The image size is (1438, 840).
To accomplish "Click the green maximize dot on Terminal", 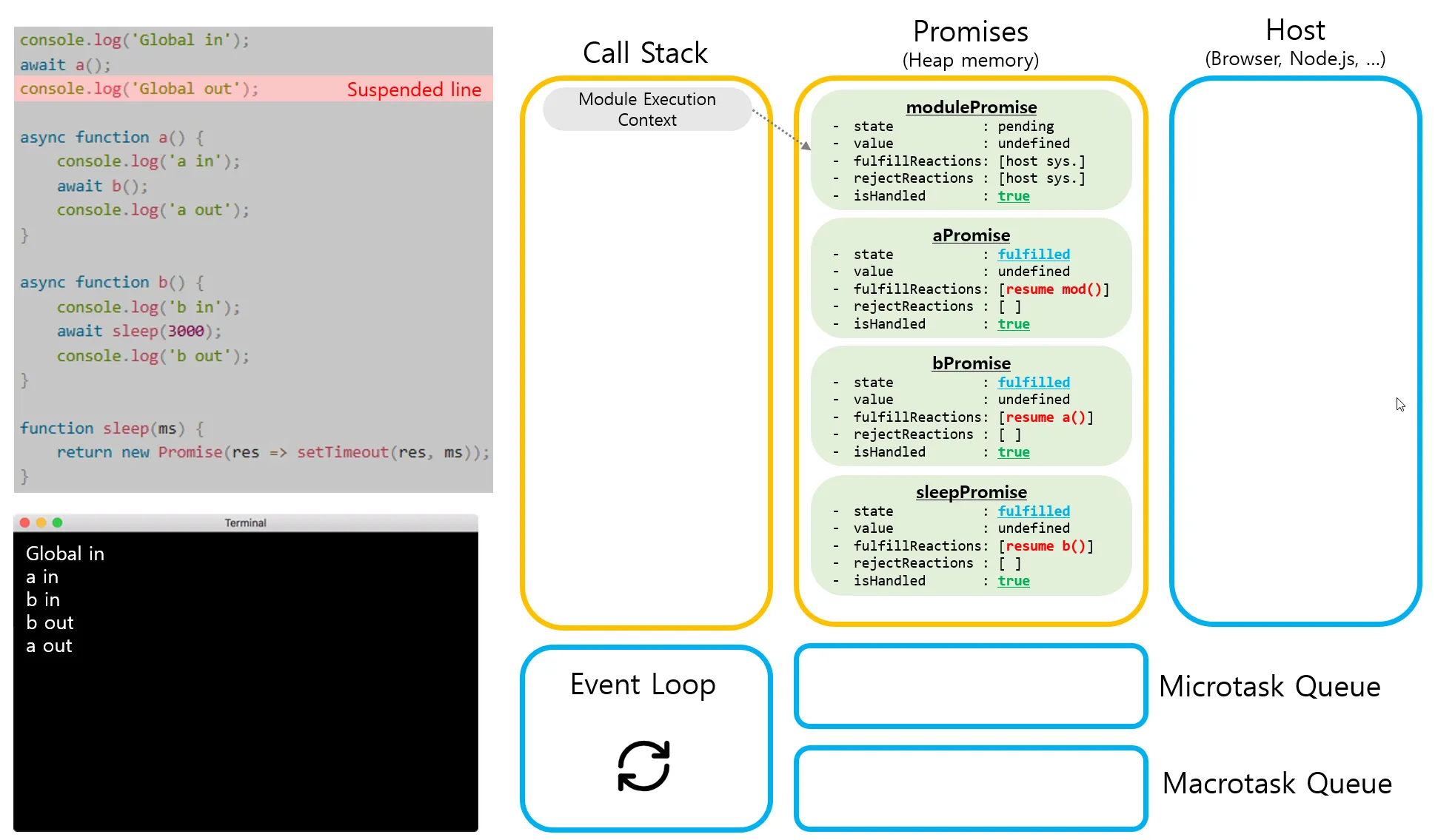I will click(x=58, y=523).
